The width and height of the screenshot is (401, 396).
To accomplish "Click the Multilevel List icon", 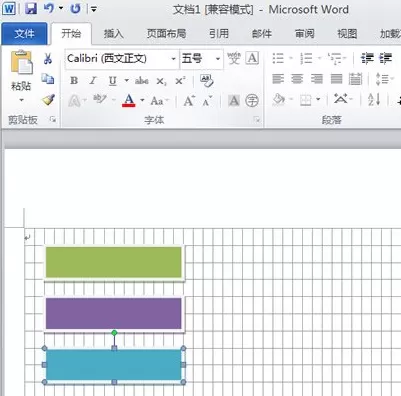I will pos(334,59).
